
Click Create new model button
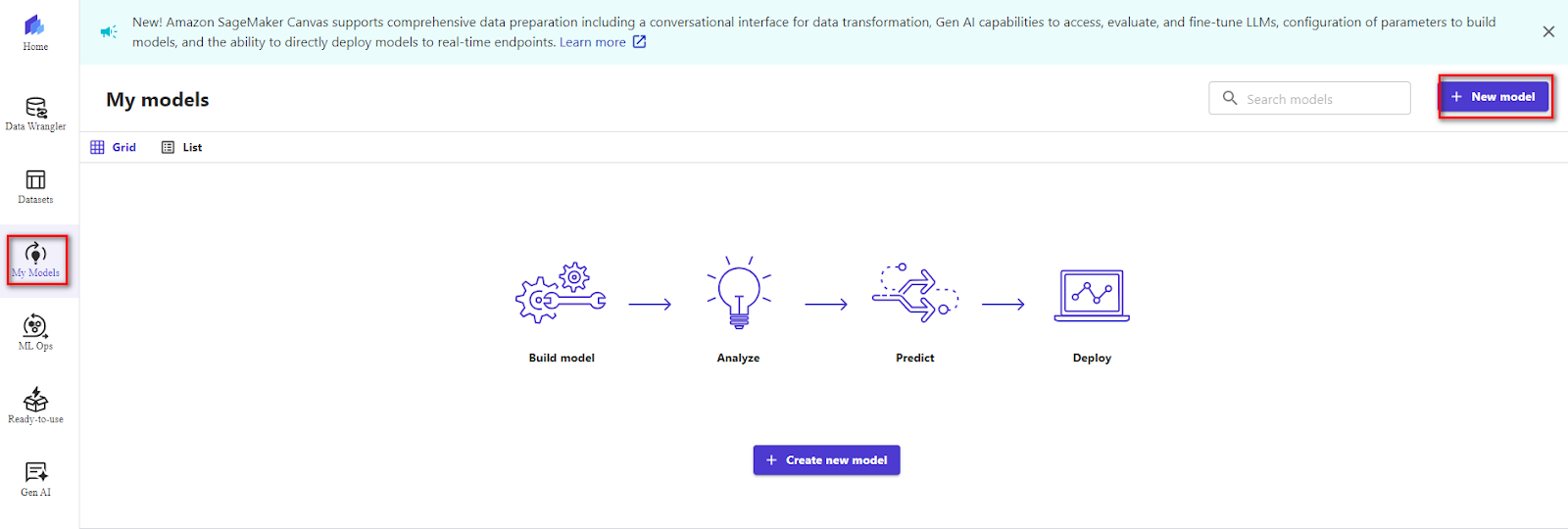click(x=826, y=459)
